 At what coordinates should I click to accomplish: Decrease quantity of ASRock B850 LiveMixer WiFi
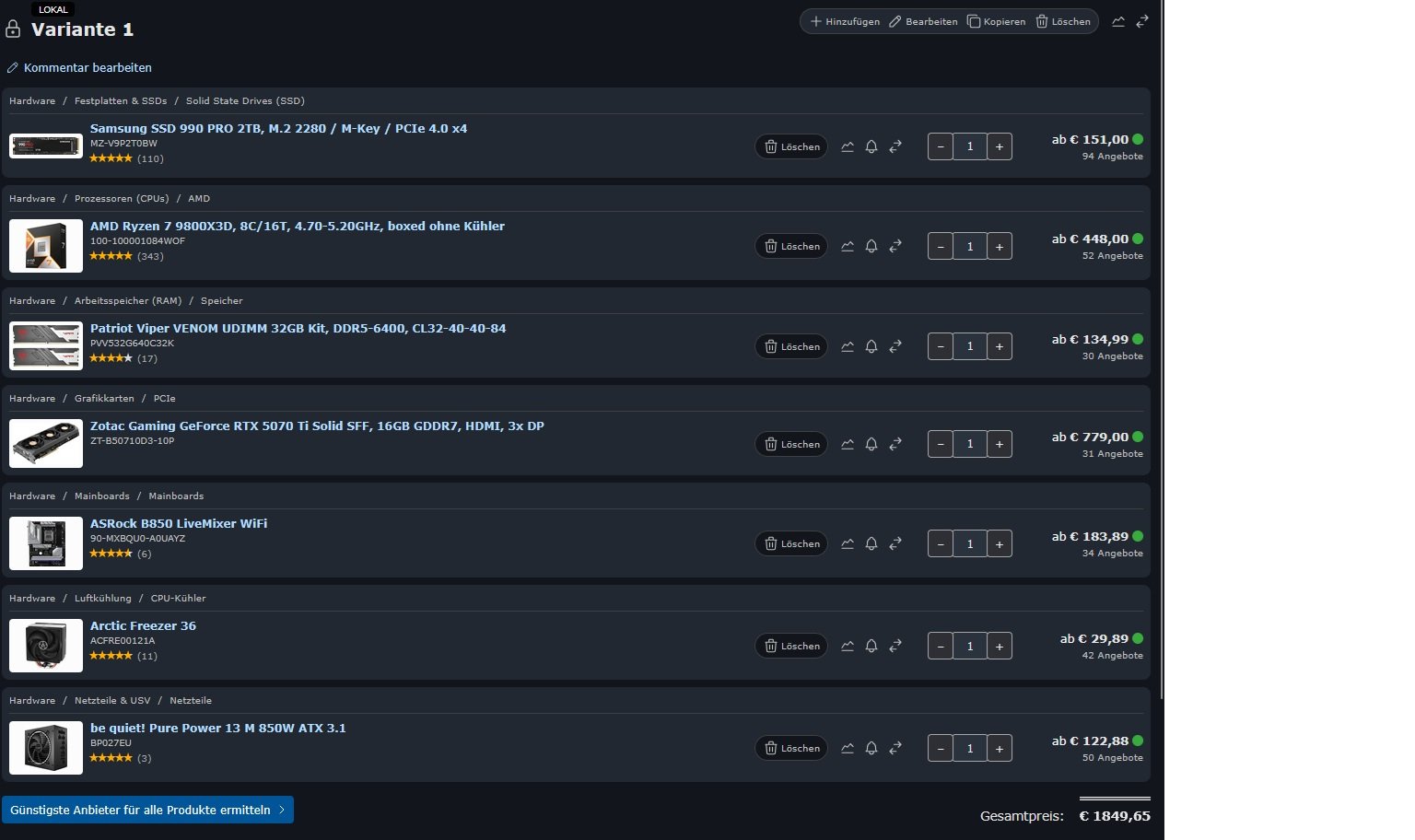[941, 543]
